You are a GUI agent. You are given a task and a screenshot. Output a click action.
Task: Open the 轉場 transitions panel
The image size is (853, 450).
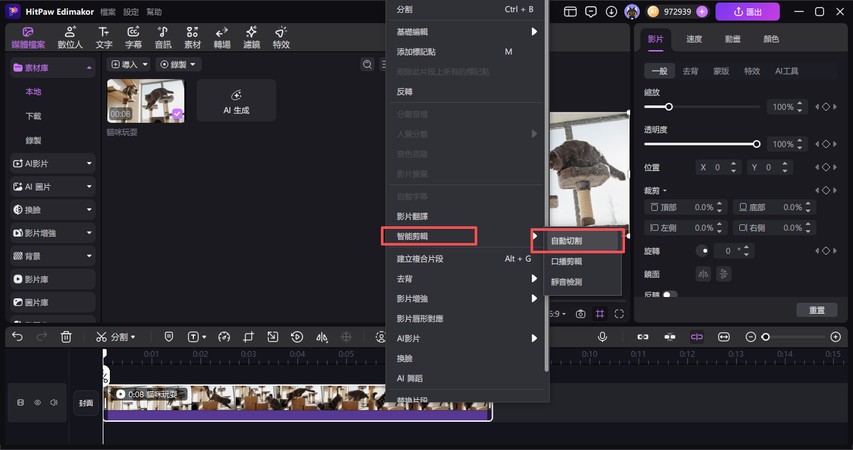[x=221, y=38]
